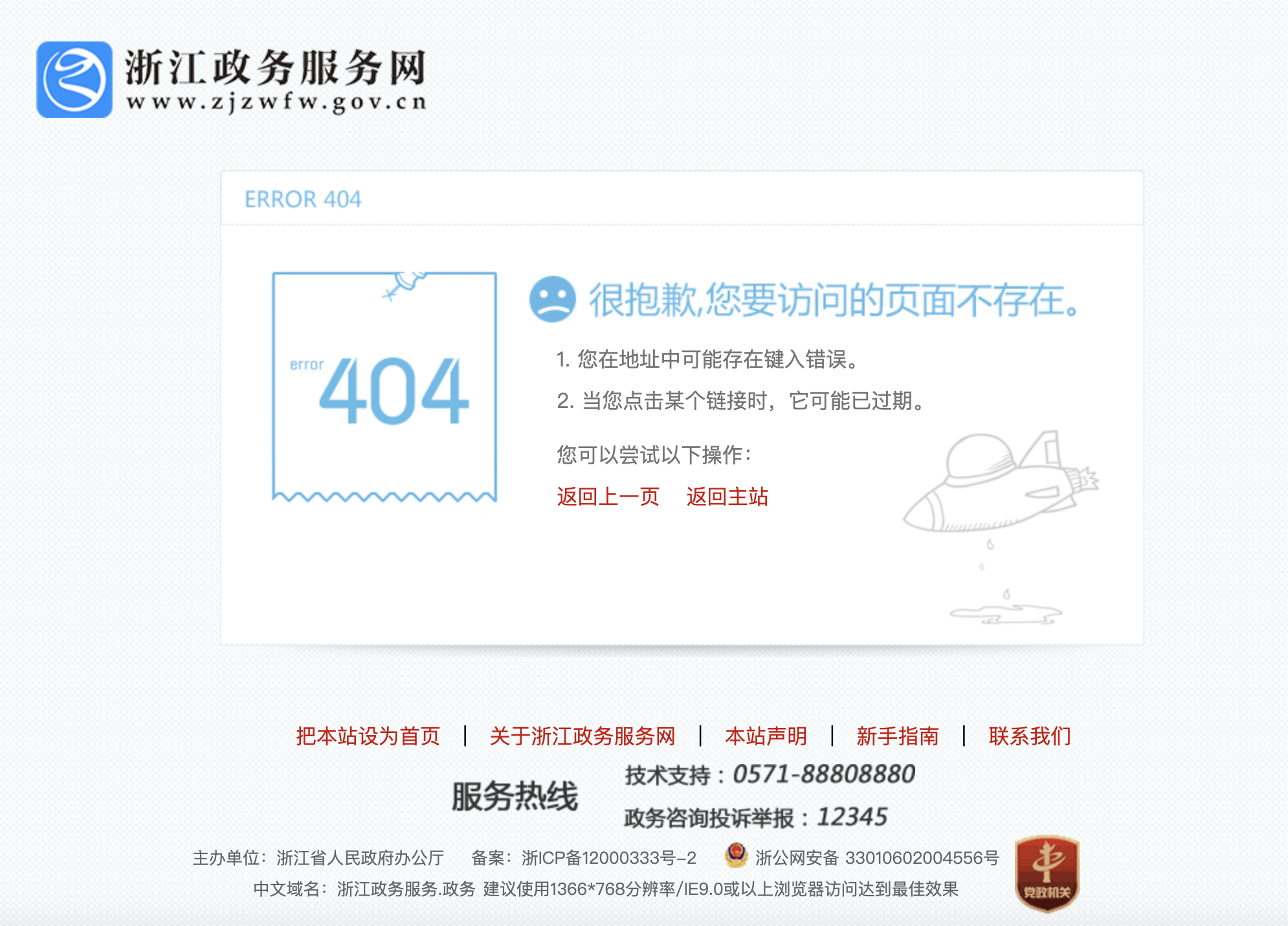
Task: Click the 浙ICP备12000333号-2 record text
Action: (608, 858)
